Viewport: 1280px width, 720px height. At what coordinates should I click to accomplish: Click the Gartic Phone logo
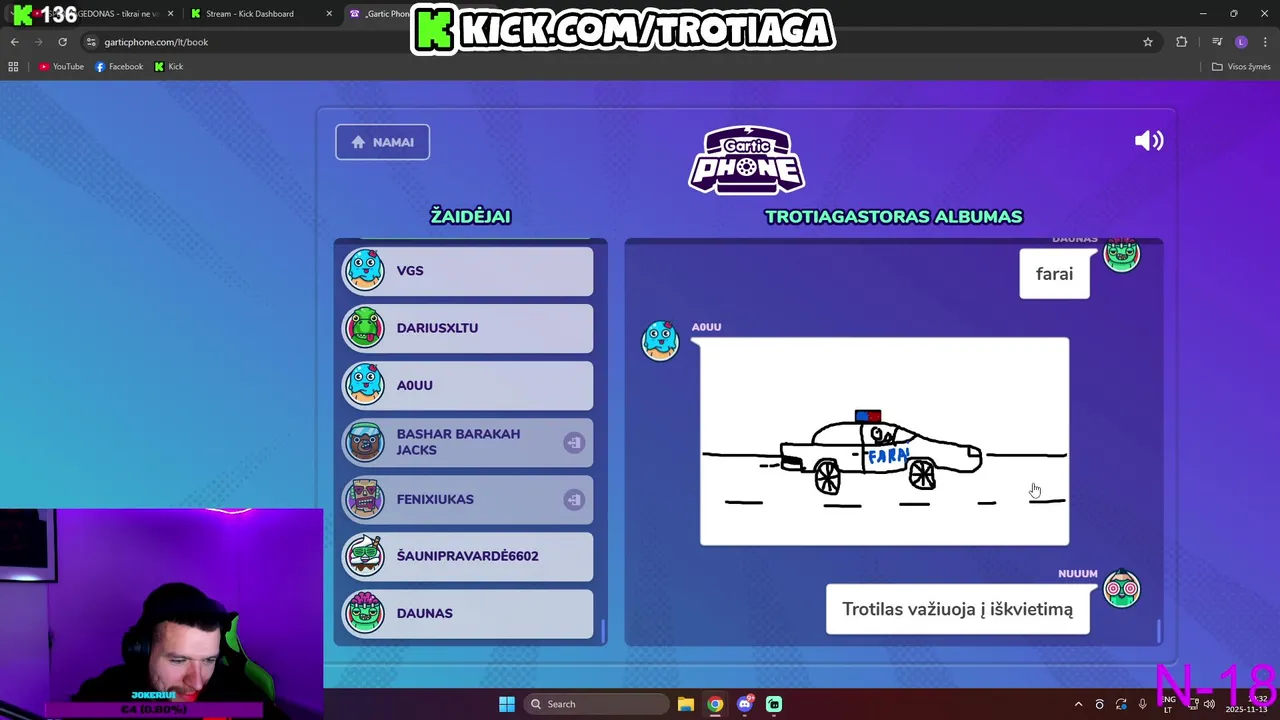tap(746, 160)
